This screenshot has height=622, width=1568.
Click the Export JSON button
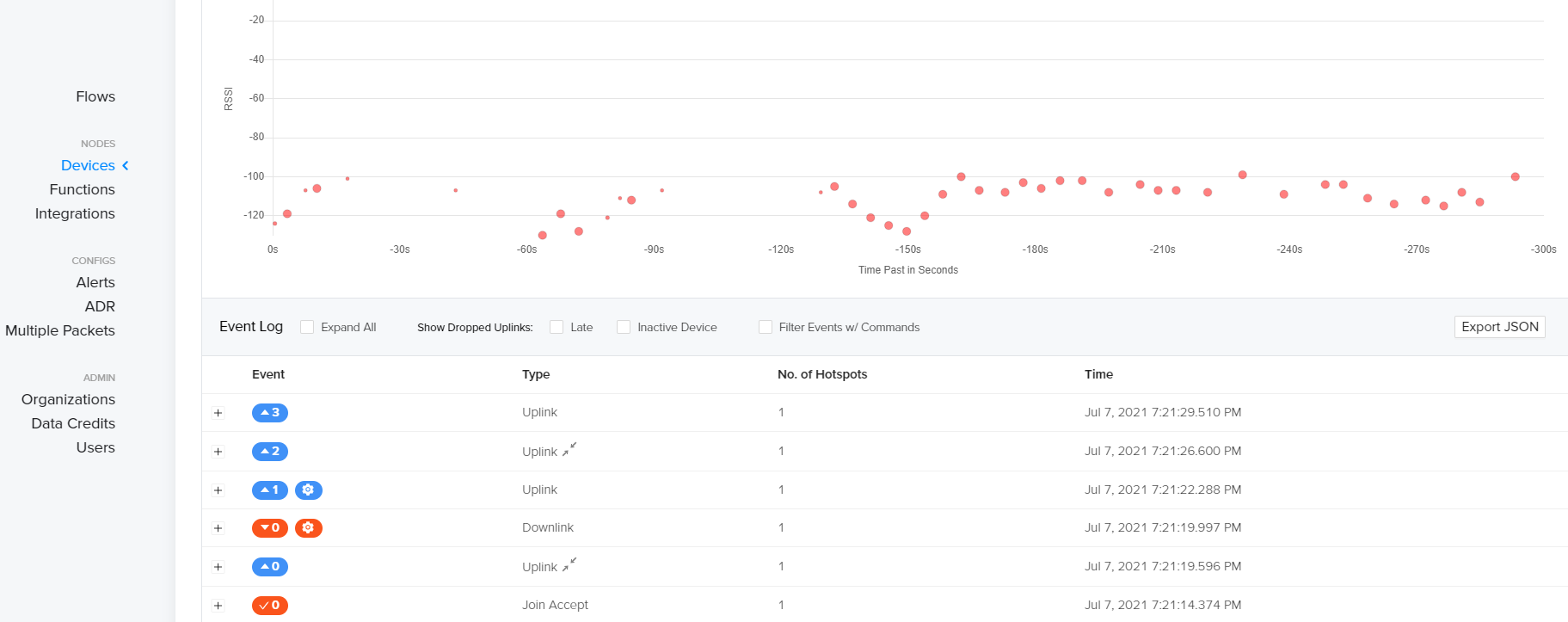(1500, 327)
